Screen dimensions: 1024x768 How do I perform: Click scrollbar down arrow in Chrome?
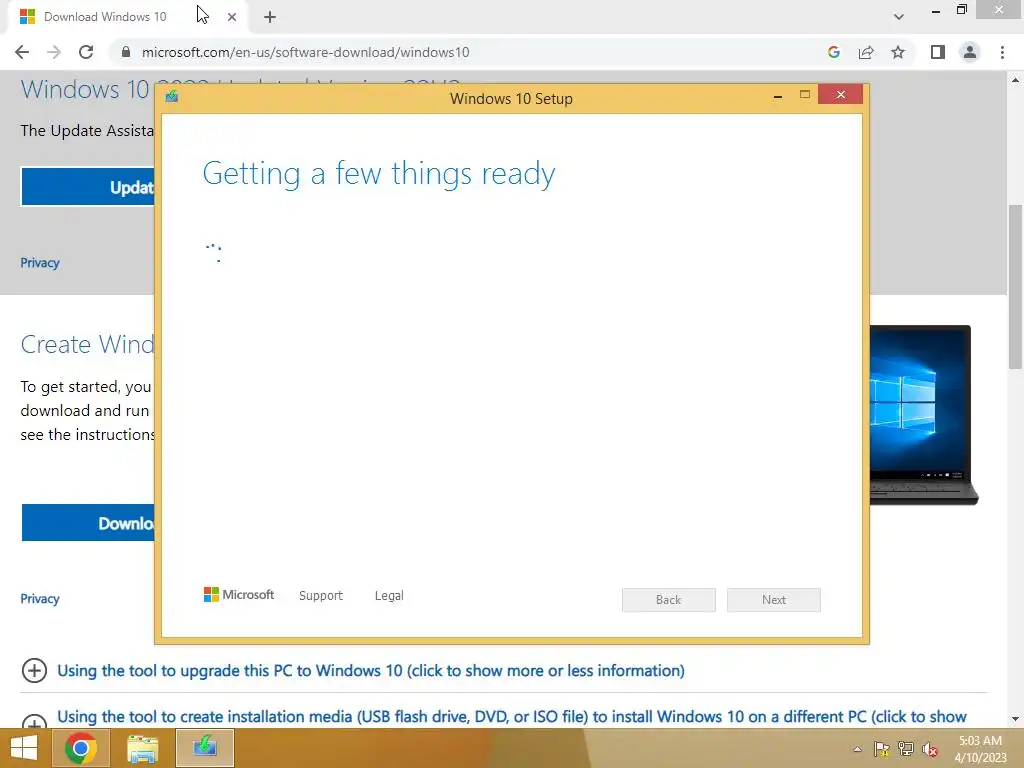tap(1015, 719)
